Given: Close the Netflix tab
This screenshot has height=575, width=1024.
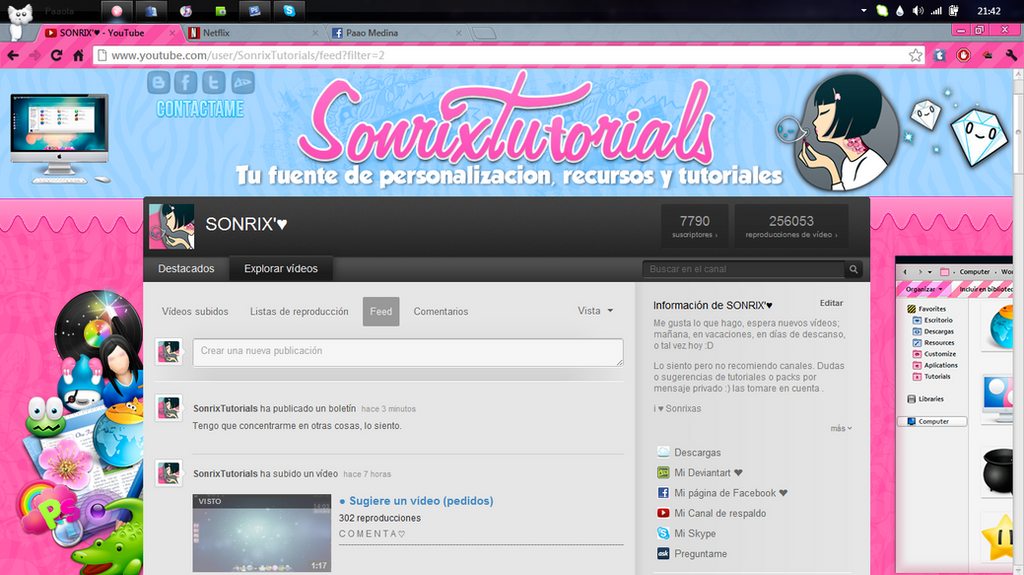Looking at the screenshot, I should click(x=315, y=33).
